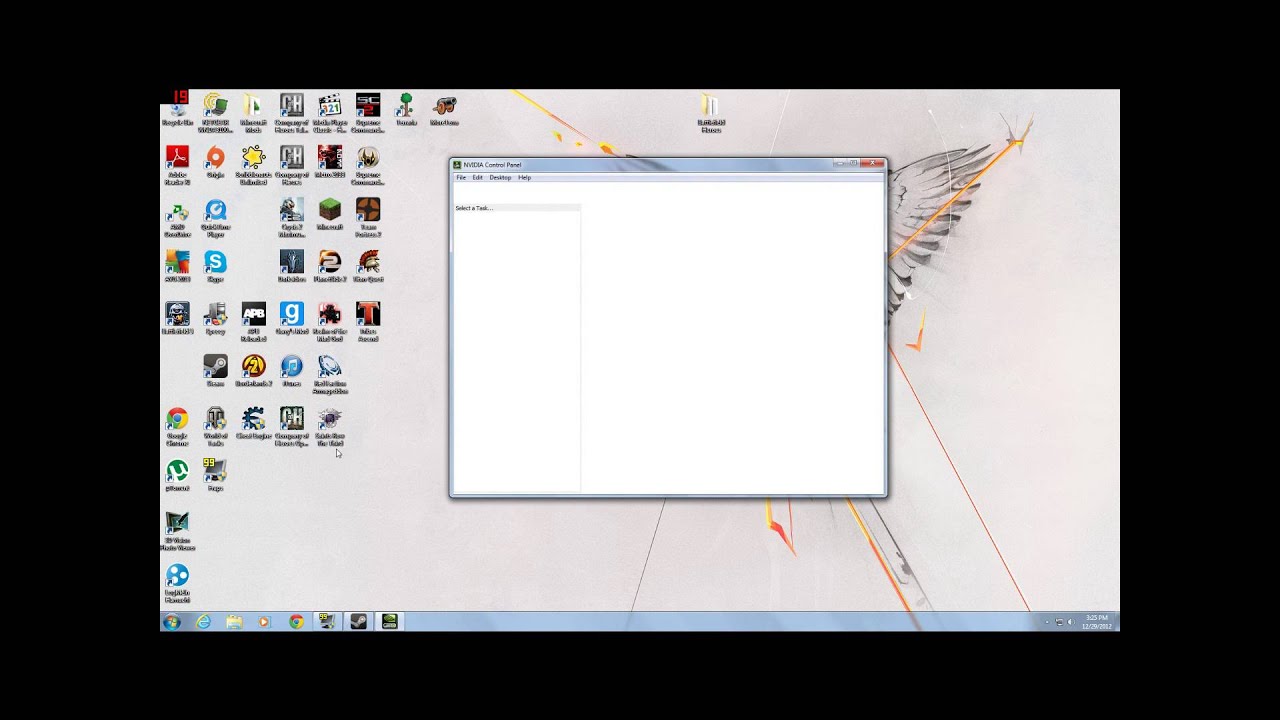Screen dimensions: 1280x720
Task: Select the Cheat Engine desktop shortcut
Action: click(x=253, y=422)
